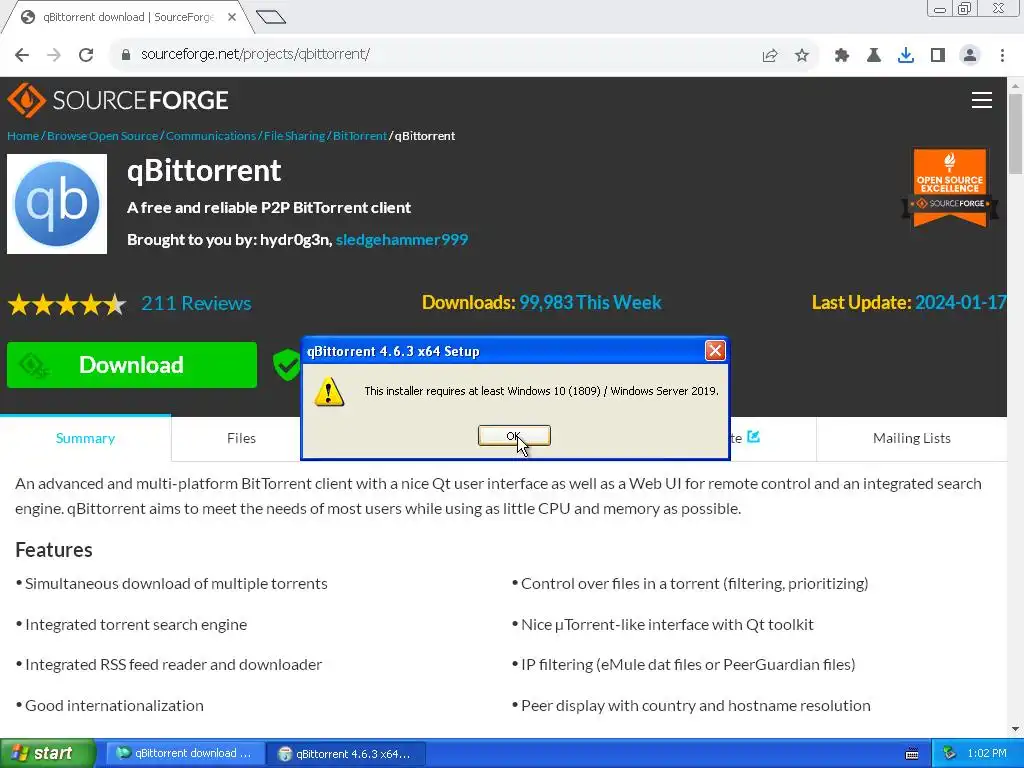Open the 211 Reviews link
Screen dimensions: 1024x768
196,303
